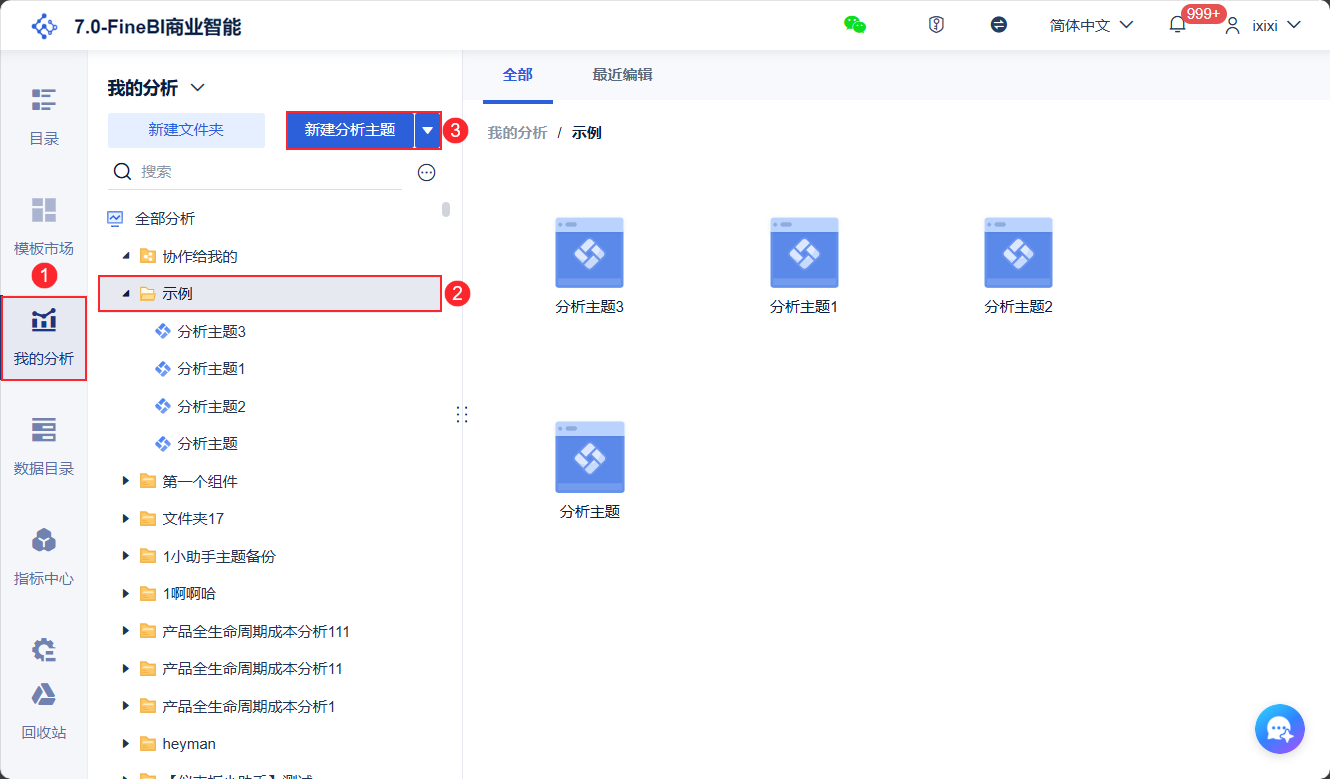This screenshot has width=1330, height=779.
Task: Select the 产品全生命周期成本分析11 folder row
Action: point(270,668)
